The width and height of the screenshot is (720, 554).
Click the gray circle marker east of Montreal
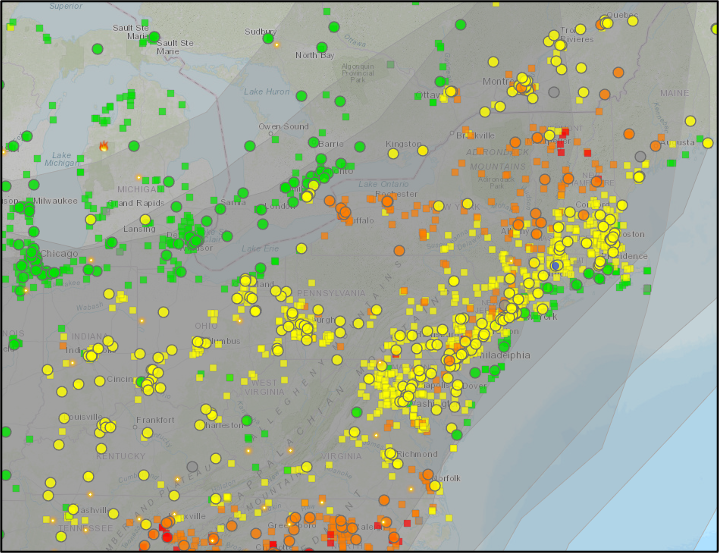[x=553, y=92]
